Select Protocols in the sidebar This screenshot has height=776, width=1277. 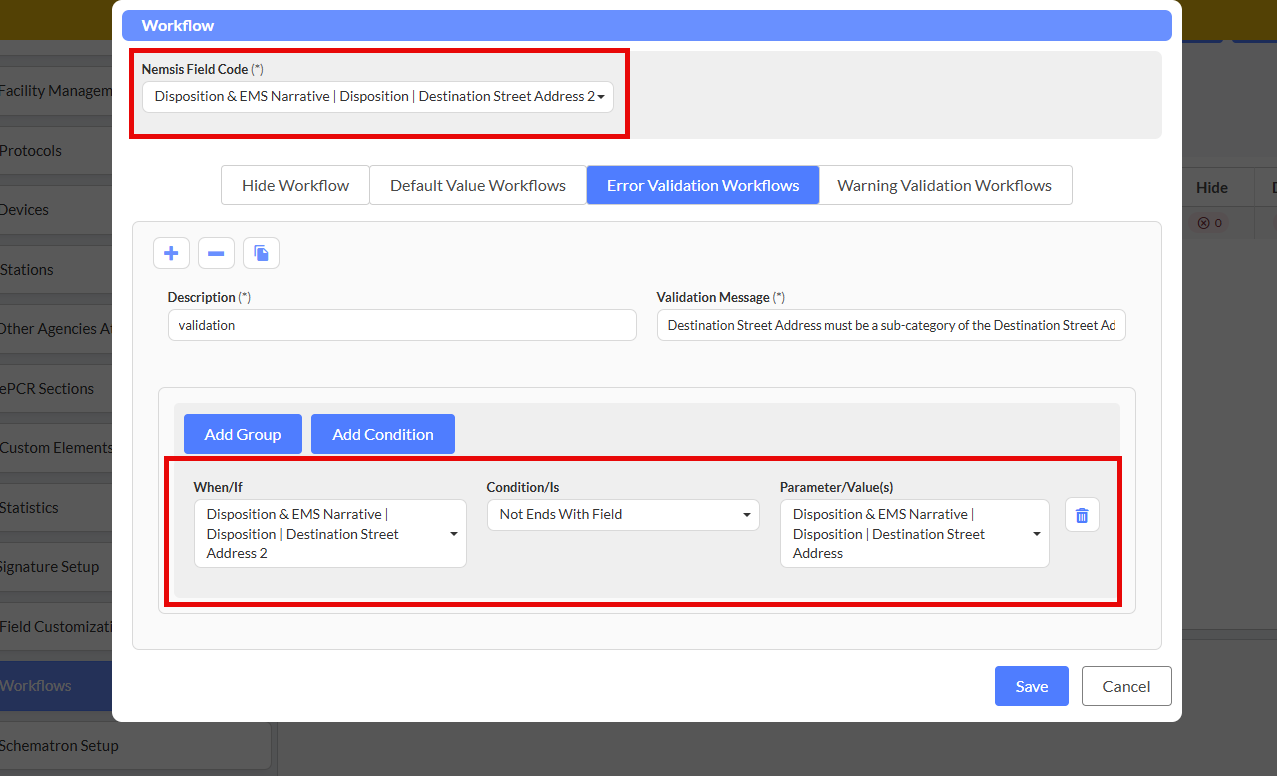31,151
